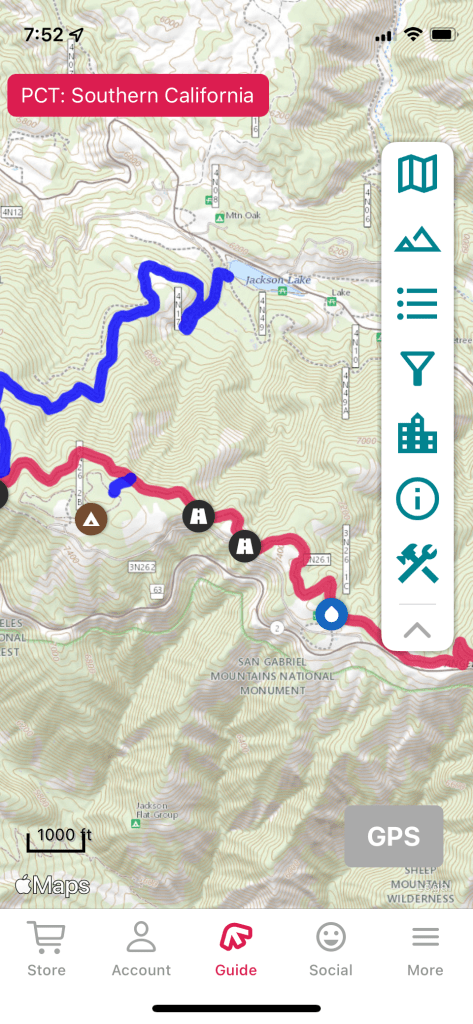473x1024 pixels.
Task: Switch to the Store tab
Action: click(46, 950)
